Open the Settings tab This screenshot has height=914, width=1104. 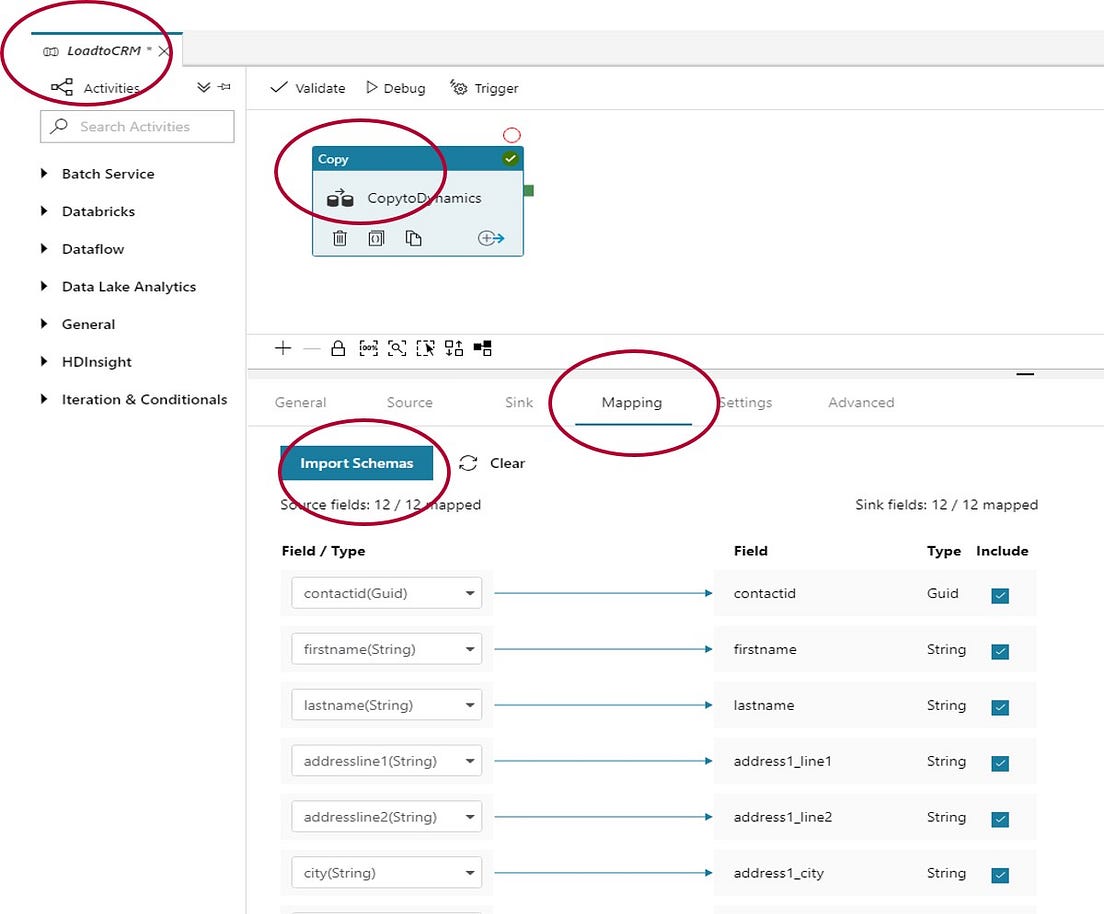pyautogui.click(x=746, y=402)
